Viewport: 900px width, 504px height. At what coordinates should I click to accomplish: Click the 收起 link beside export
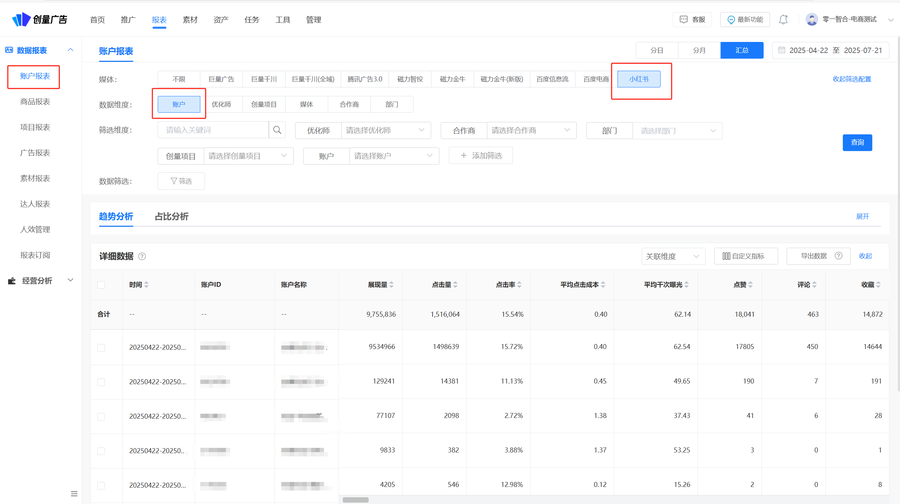tap(865, 256)
